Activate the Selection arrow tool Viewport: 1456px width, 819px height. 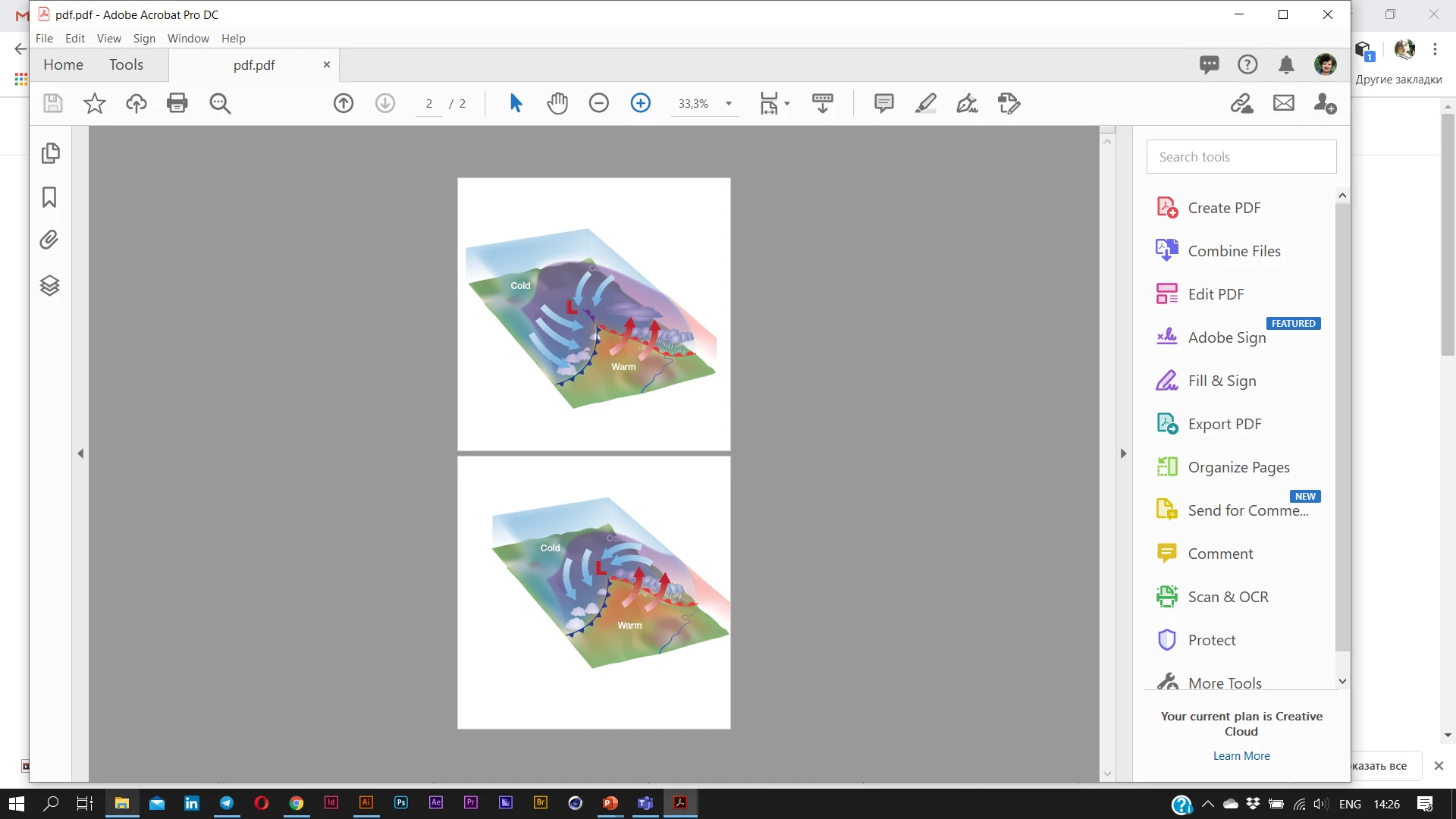pyautogui.click(x=516, y=103)
